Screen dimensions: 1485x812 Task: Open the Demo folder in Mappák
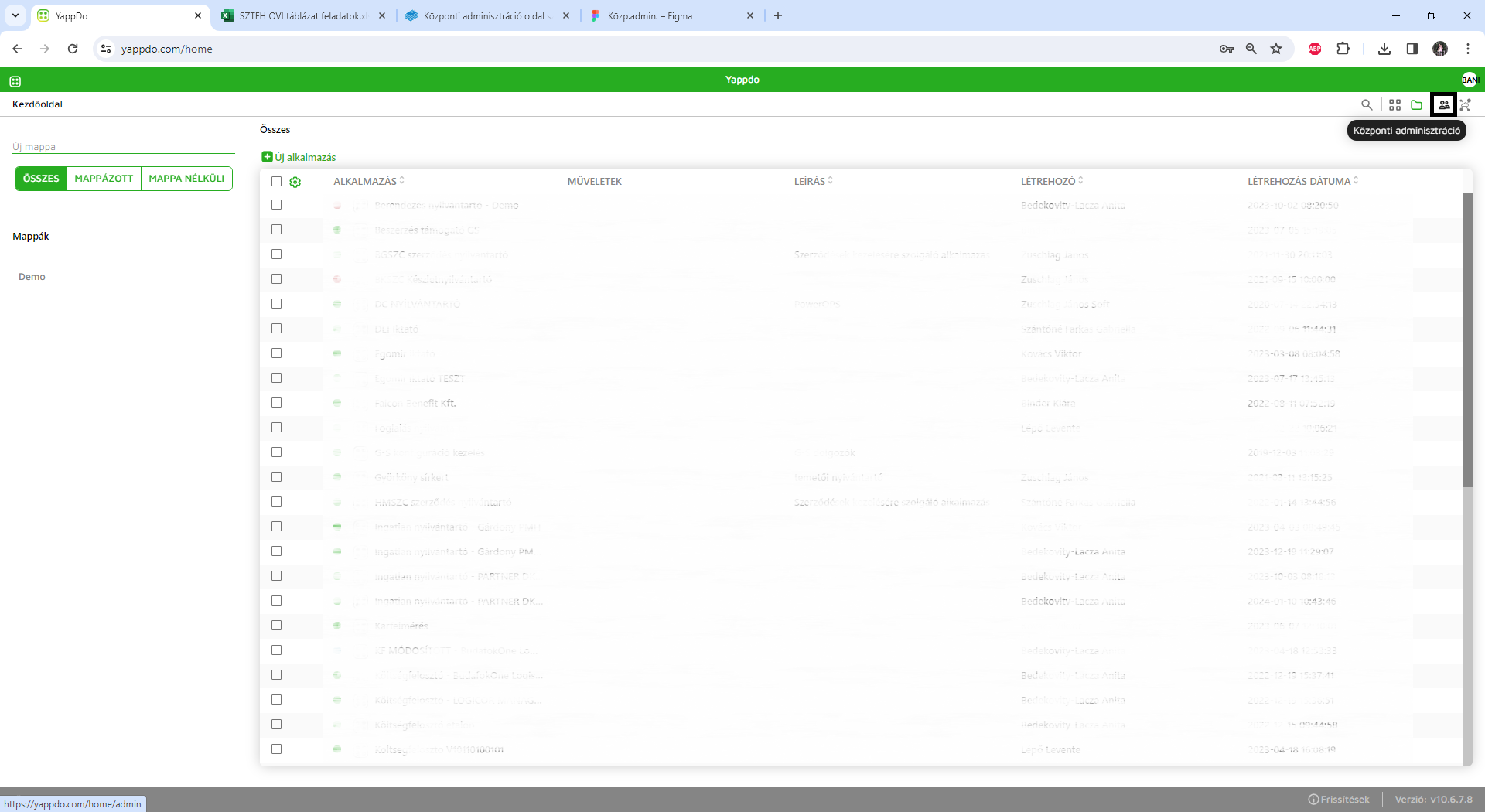coord(32,277)
